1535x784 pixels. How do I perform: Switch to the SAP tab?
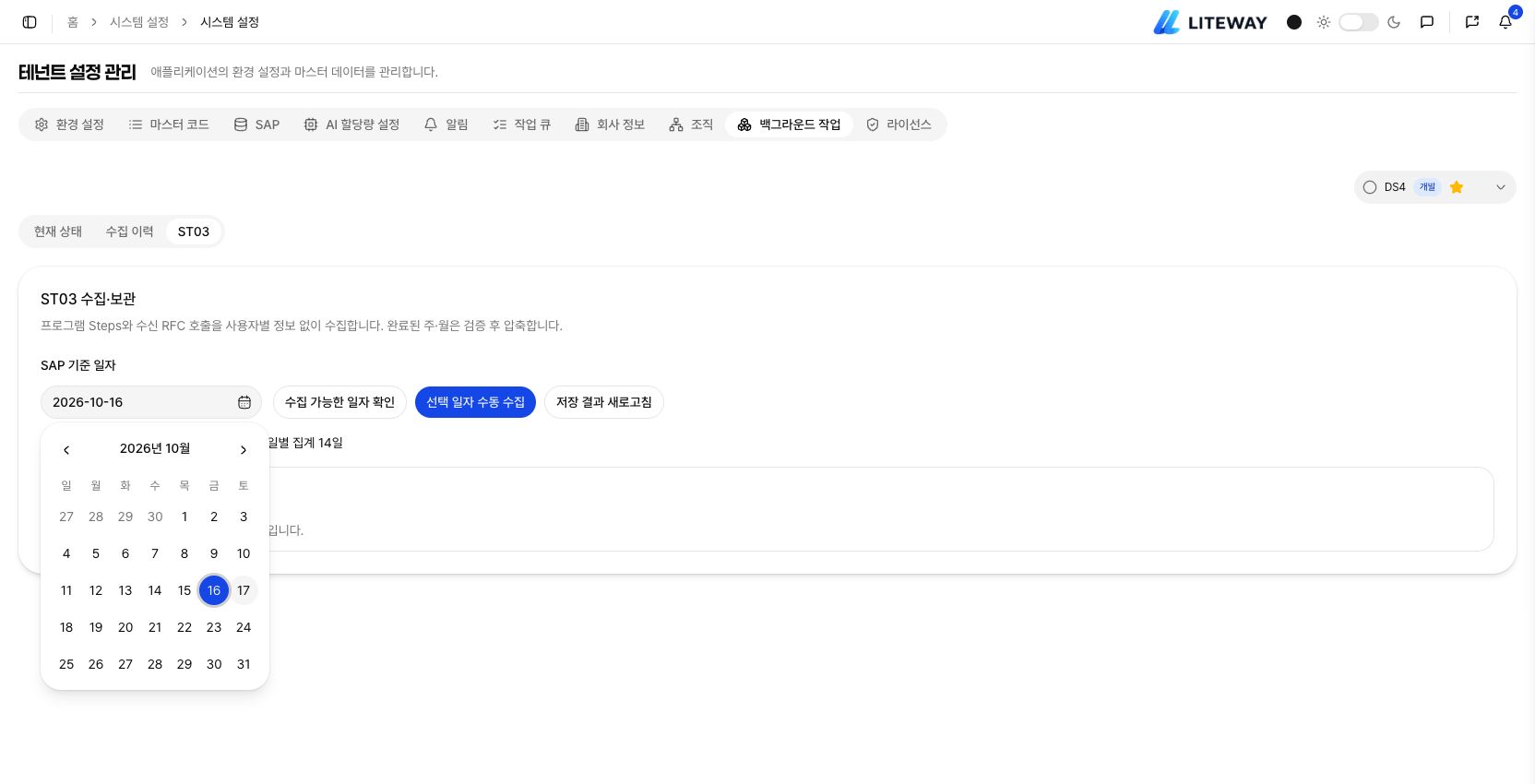point(256,125)
